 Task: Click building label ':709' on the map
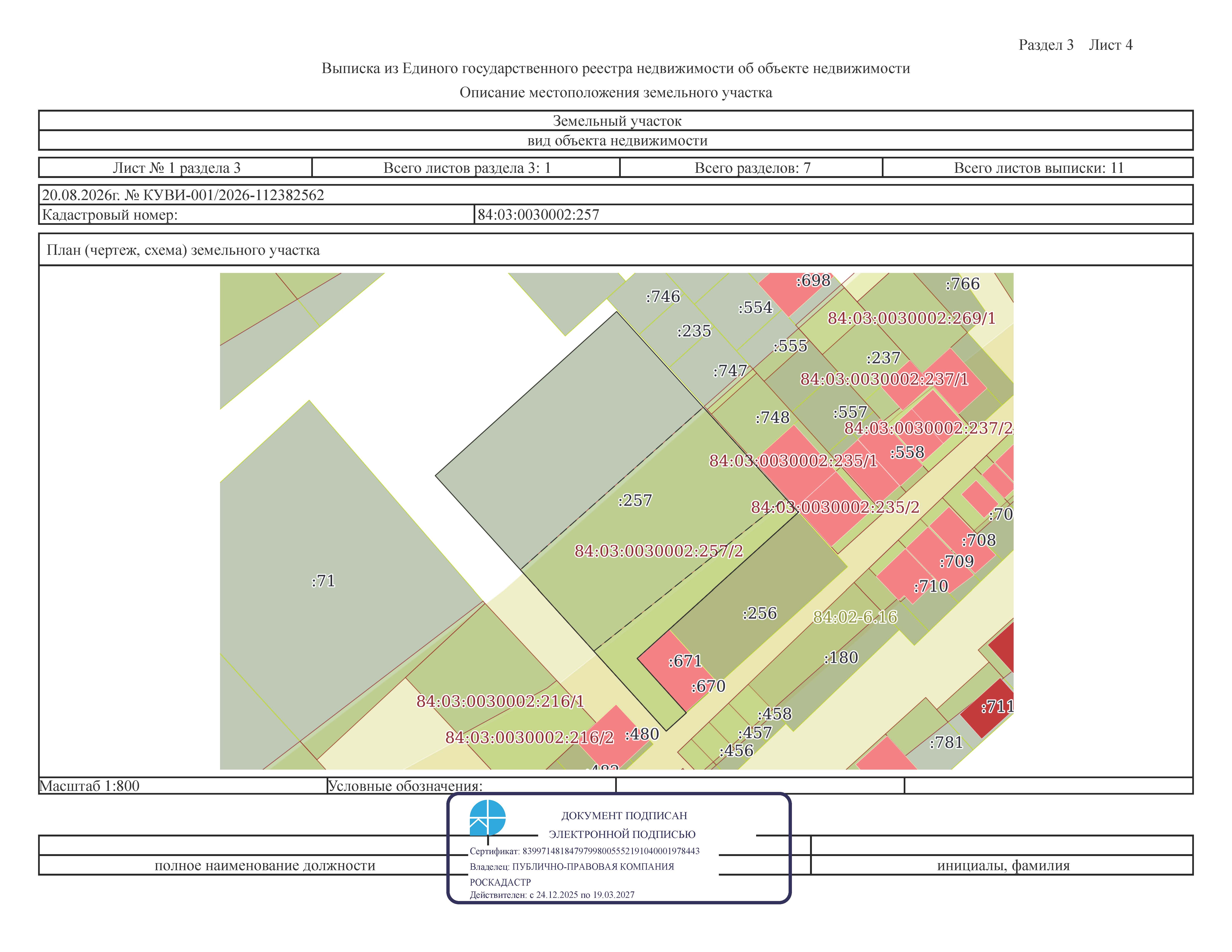coord(957,562)
